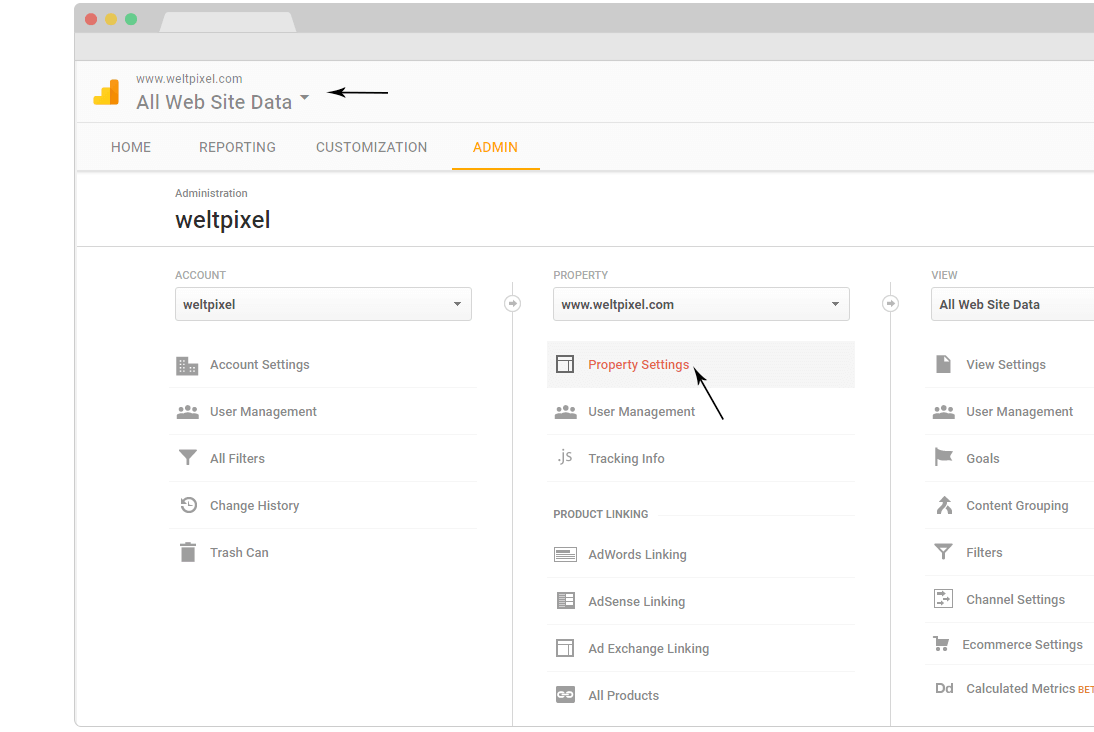The width and height of the screenshot is (1094, 732).
Task: Click the Ecommerce Settings cart icon
Action: click(x=940, y=645)
